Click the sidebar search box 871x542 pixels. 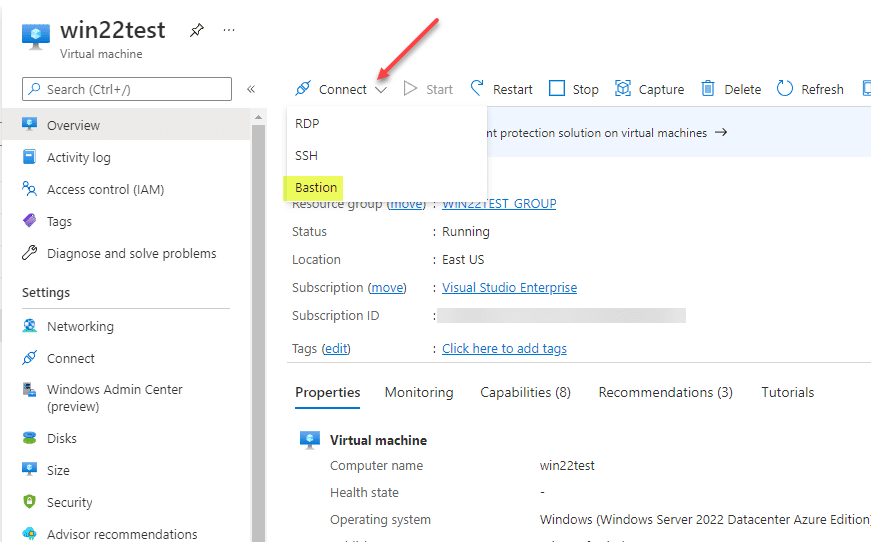pyautogui.click(x=127, y=89)
